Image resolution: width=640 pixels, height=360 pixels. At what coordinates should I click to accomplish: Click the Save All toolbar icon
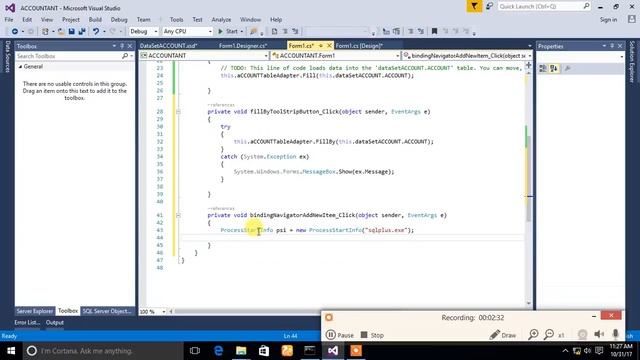82,31
